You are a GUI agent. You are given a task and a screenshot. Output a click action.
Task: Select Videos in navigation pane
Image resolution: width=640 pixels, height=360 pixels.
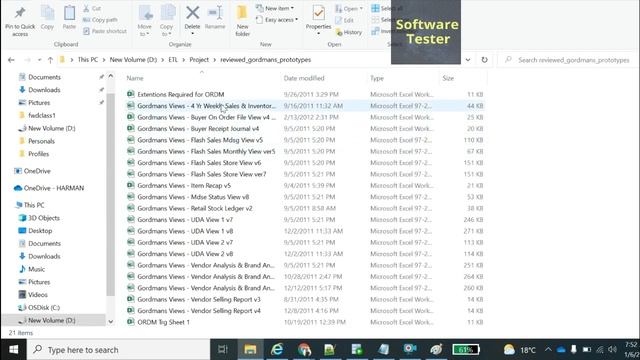point(38,295)
